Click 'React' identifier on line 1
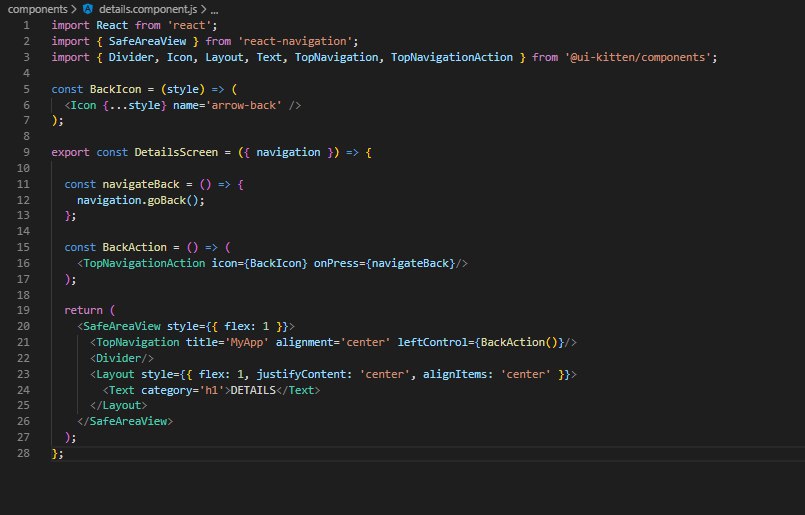Image resolution: width=805 pixels, height=515 pixels. pos(112,25)
